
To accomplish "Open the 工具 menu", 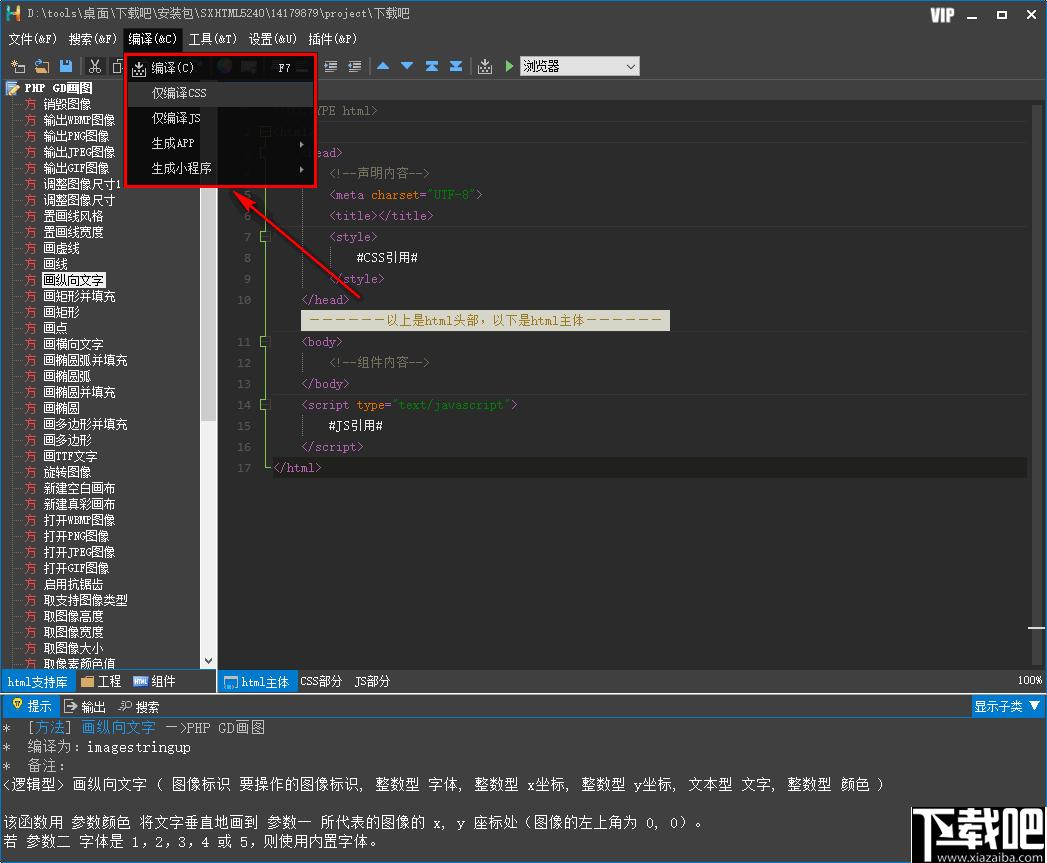I will coord(212,39).
